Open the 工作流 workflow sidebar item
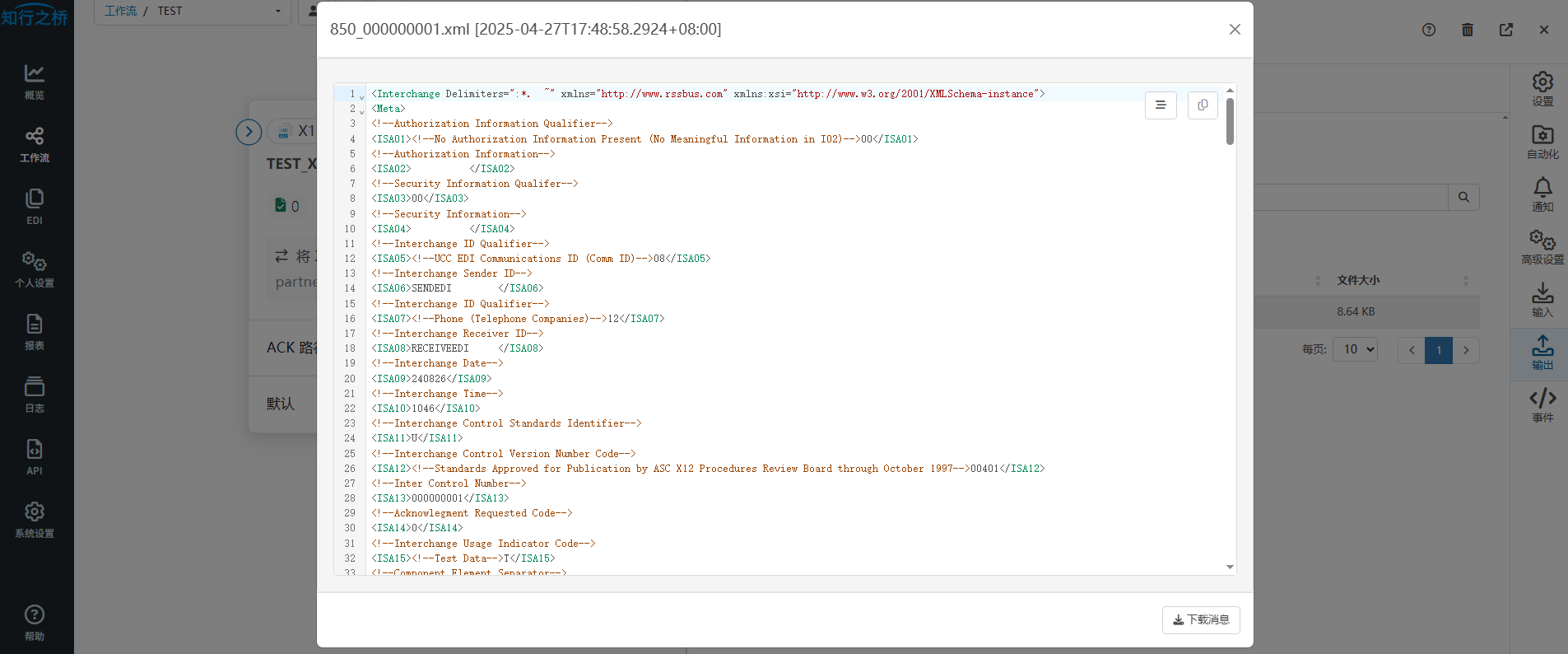Screen dimensions: 1568x654 pos(35,145)
